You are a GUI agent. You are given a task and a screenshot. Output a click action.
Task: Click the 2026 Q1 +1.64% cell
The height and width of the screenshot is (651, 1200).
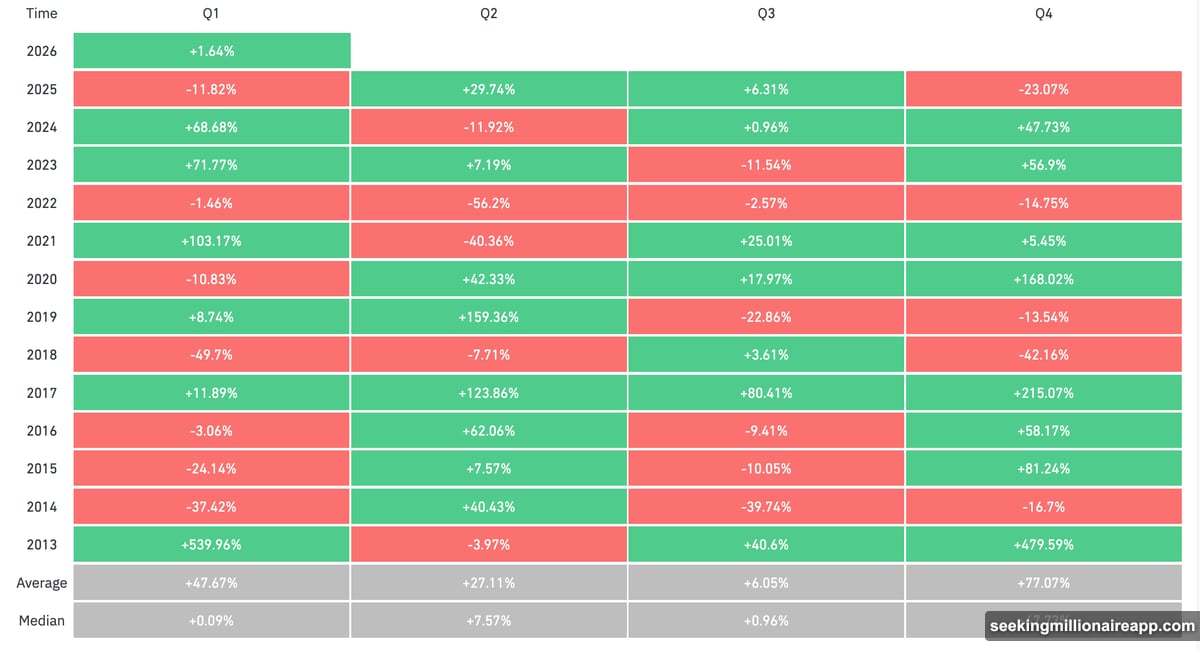pos(211,51)
